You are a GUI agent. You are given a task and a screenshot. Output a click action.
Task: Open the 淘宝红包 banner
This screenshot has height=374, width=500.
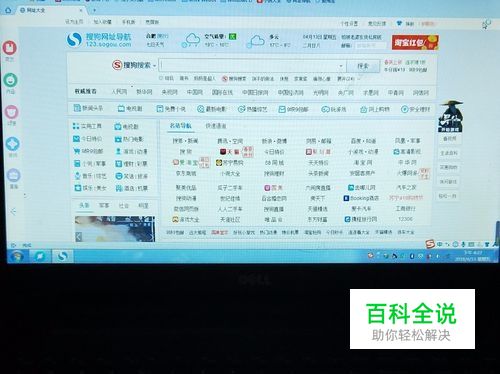(415, 42)
